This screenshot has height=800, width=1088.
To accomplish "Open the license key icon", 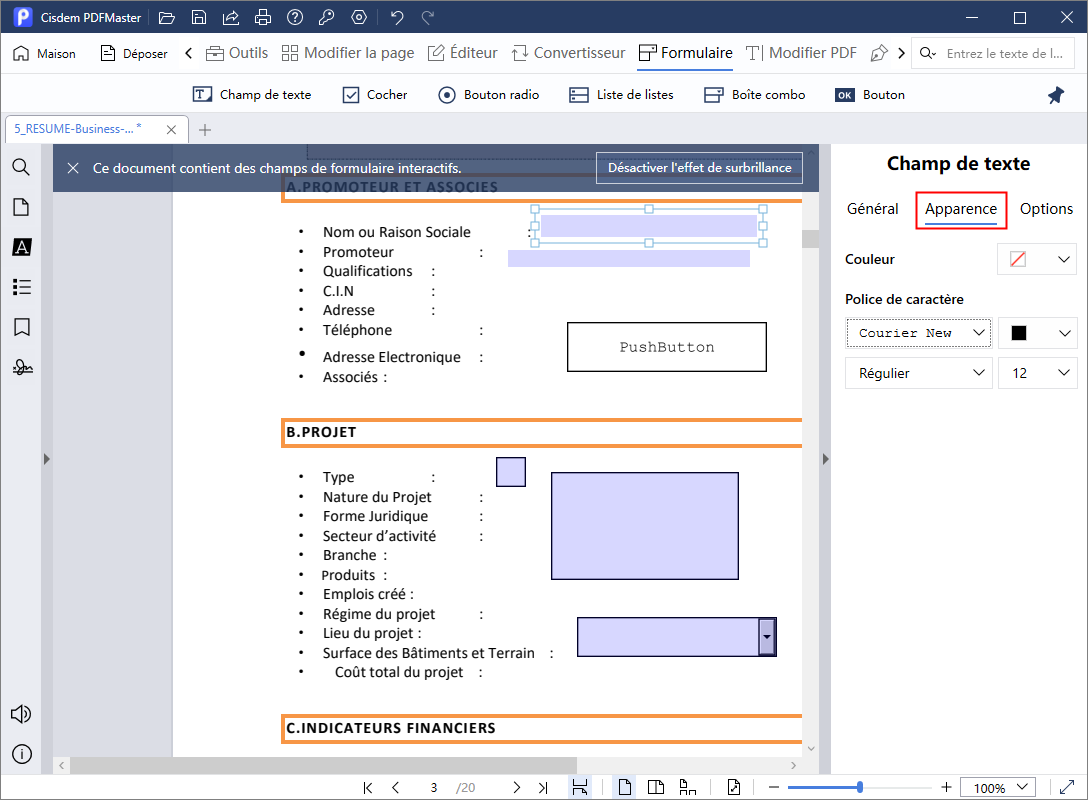I will 327,17.
